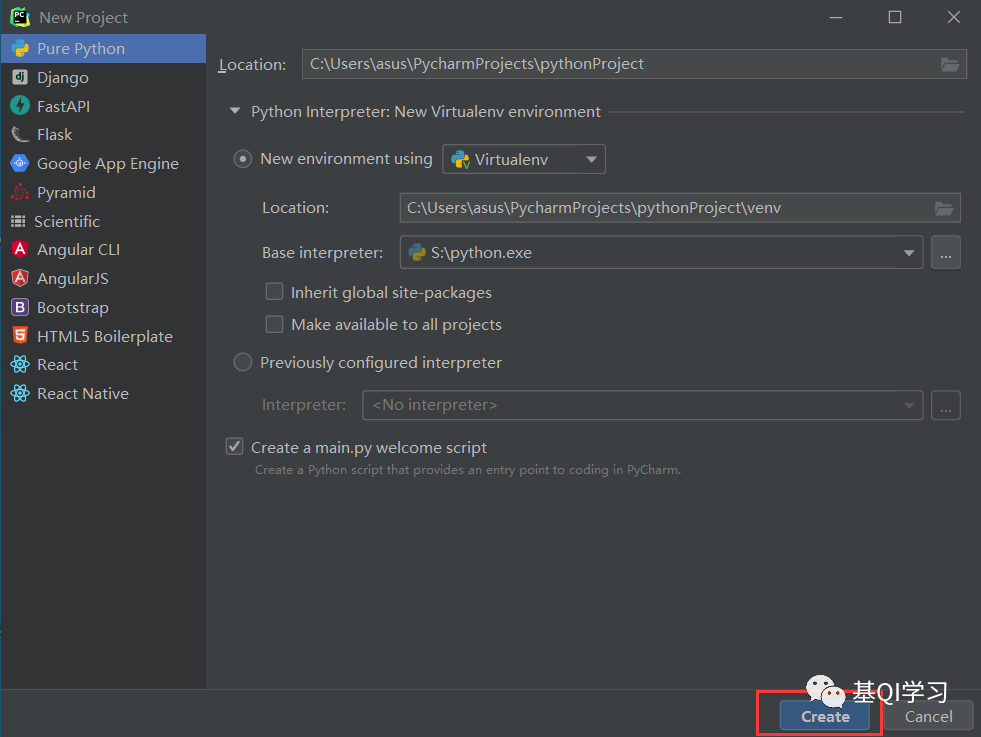
Task: Select Previously configured interpreter radio button
Action: [x=243, y=362]
